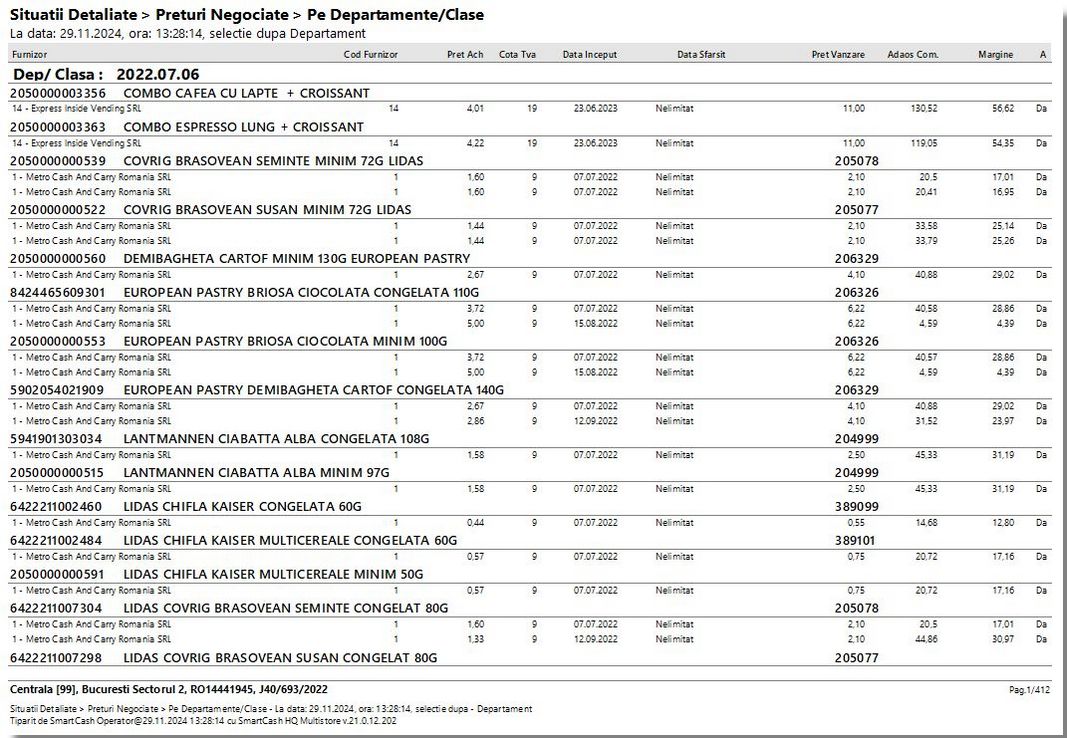Screen dimensions: 1067x738
Task: Click supplier Express Inside Vending under COMBO CAFEA
Action: coord(77,108)
